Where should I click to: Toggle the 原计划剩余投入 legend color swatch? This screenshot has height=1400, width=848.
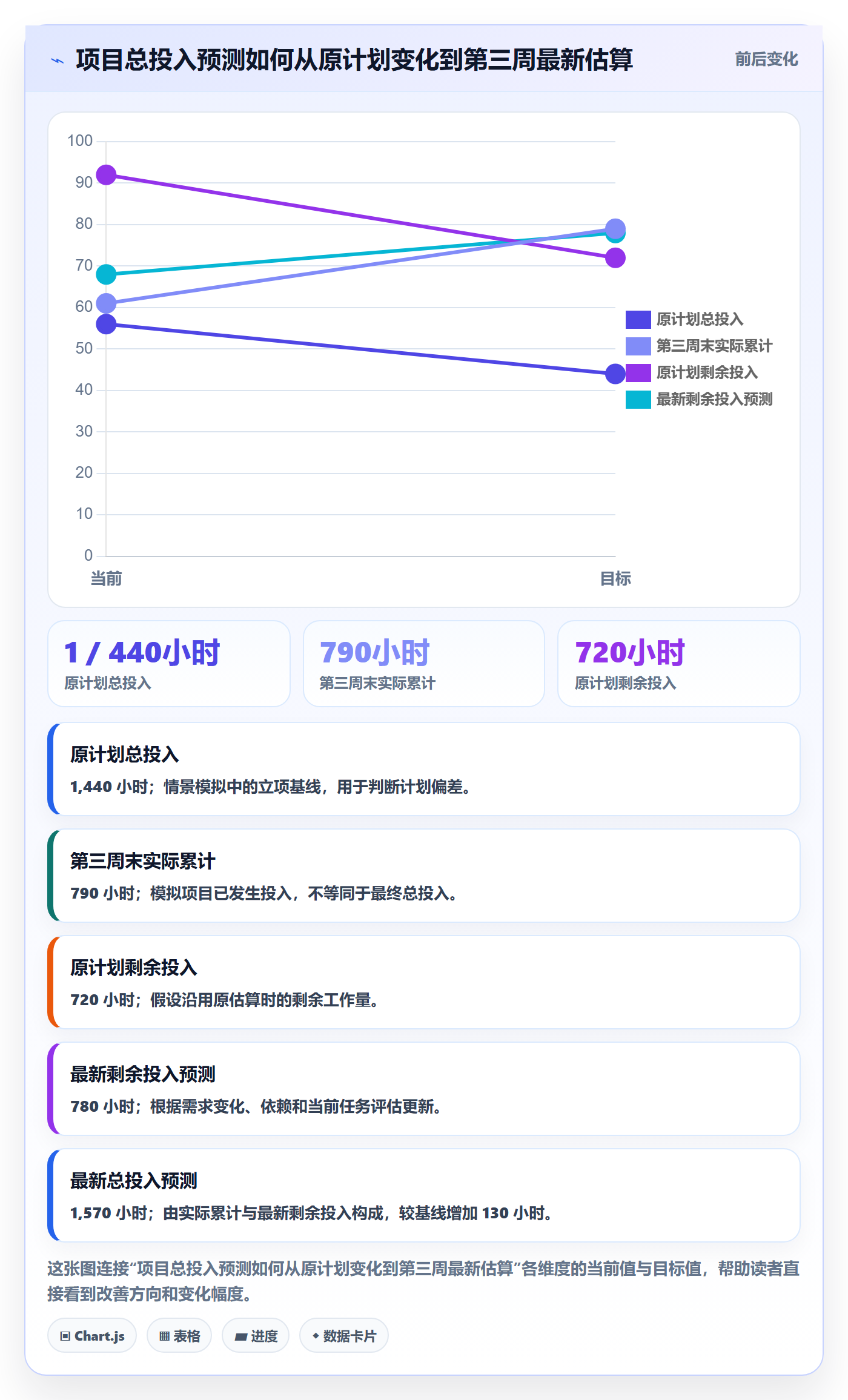click(638, 372)
